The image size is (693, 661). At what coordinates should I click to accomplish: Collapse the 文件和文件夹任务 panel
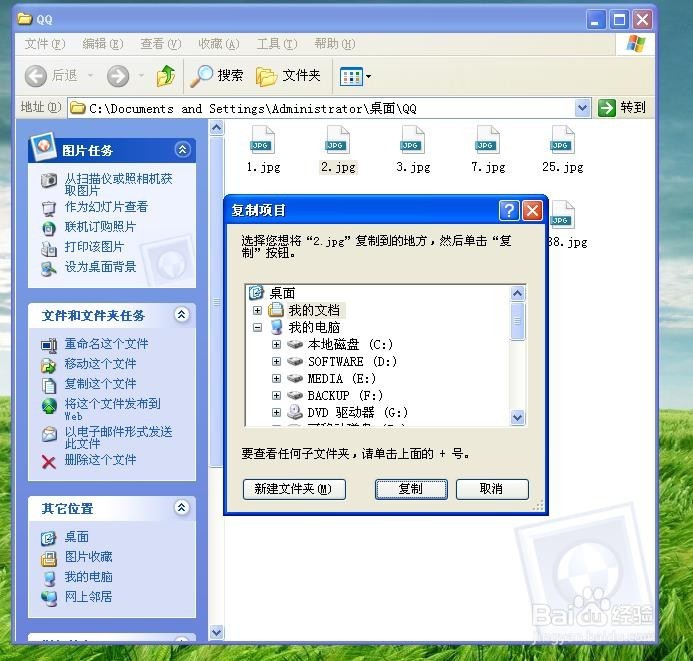(182, 315)
